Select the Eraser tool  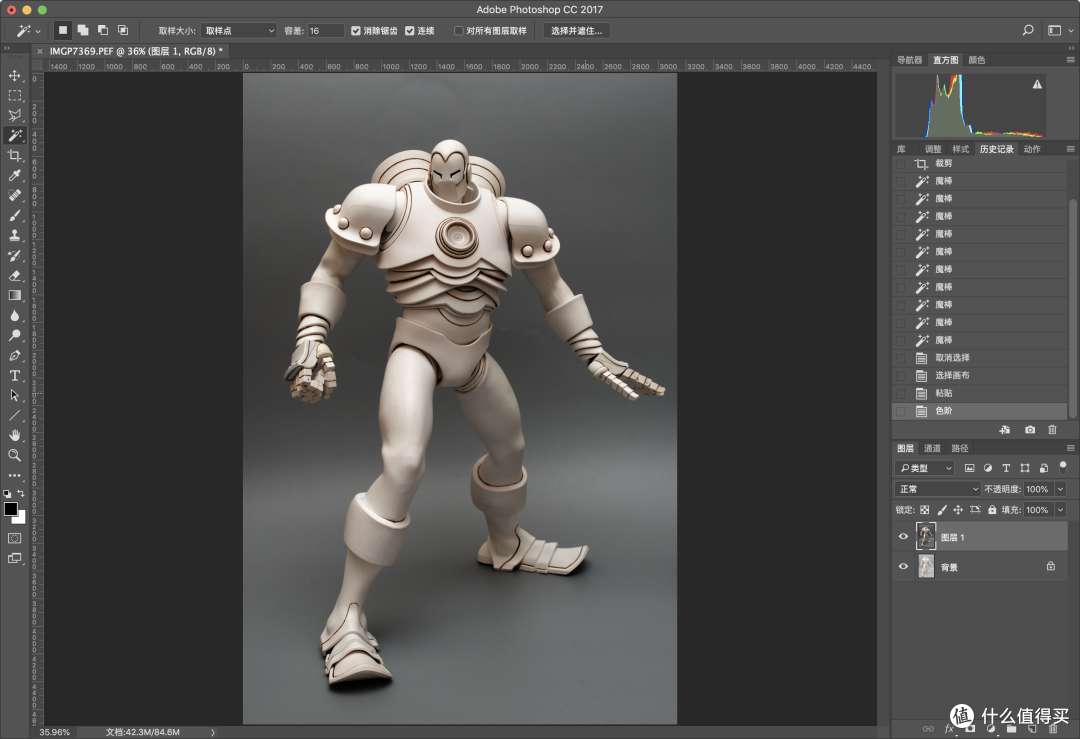[x=14, y=275]
